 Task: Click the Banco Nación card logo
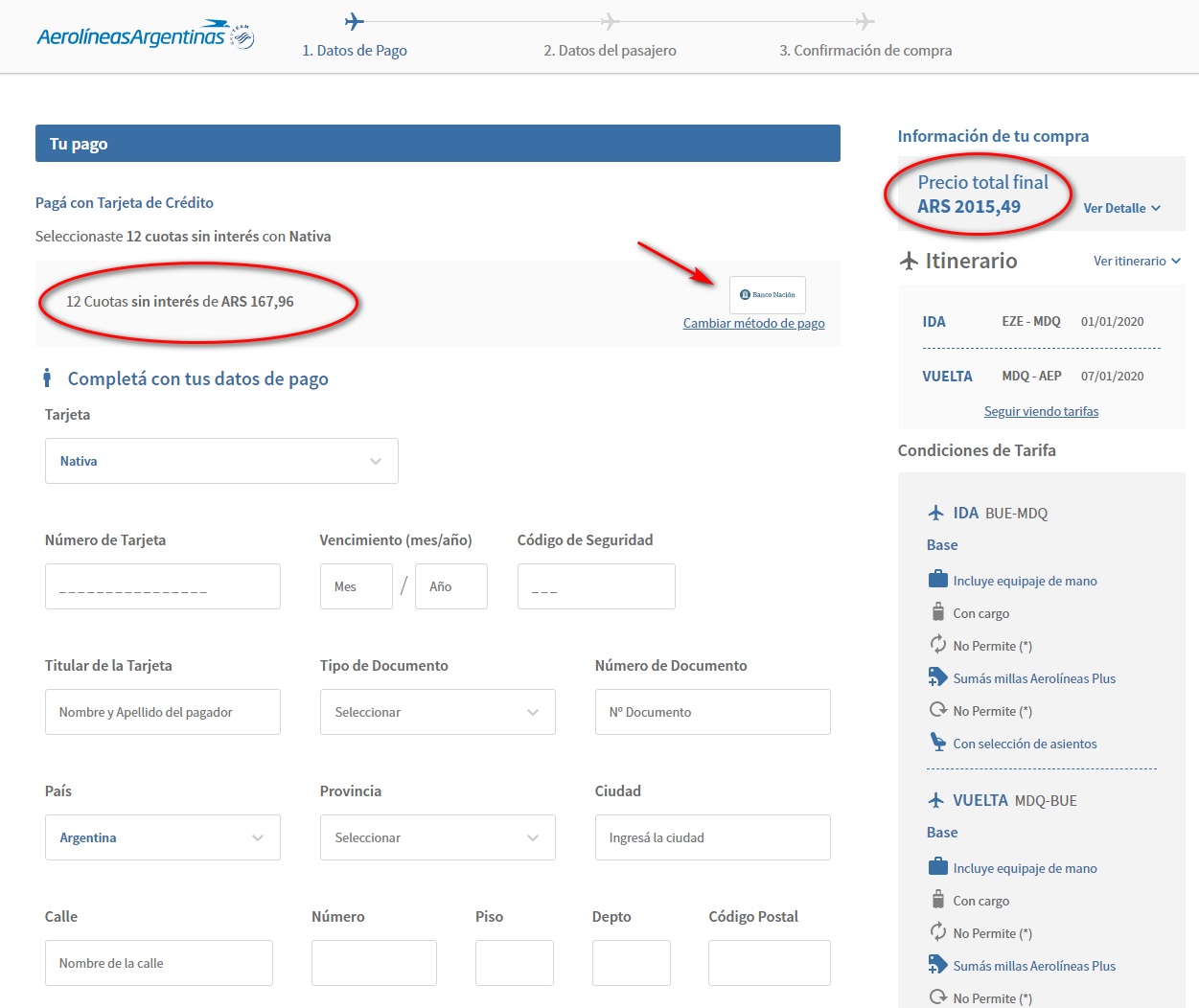click(x=767, y=295)
